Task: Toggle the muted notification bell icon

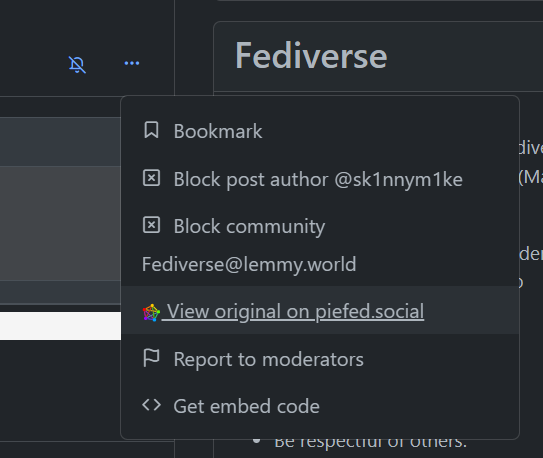Action: [77, 64]
